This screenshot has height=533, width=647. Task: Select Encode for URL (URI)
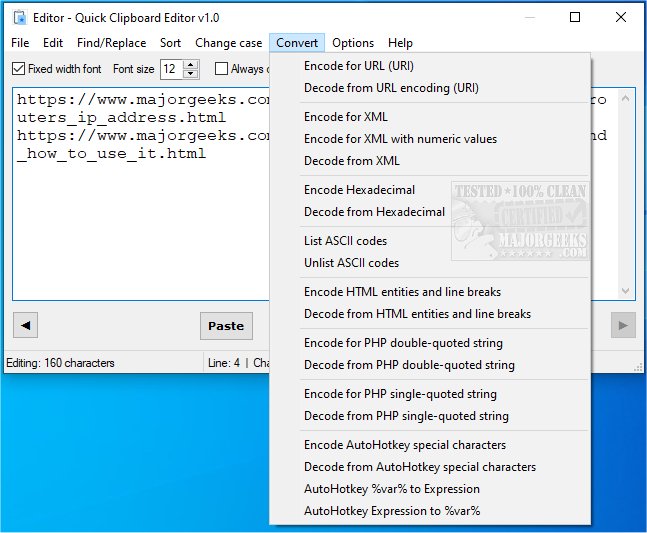pyautogui.click(x=359, y=66)
